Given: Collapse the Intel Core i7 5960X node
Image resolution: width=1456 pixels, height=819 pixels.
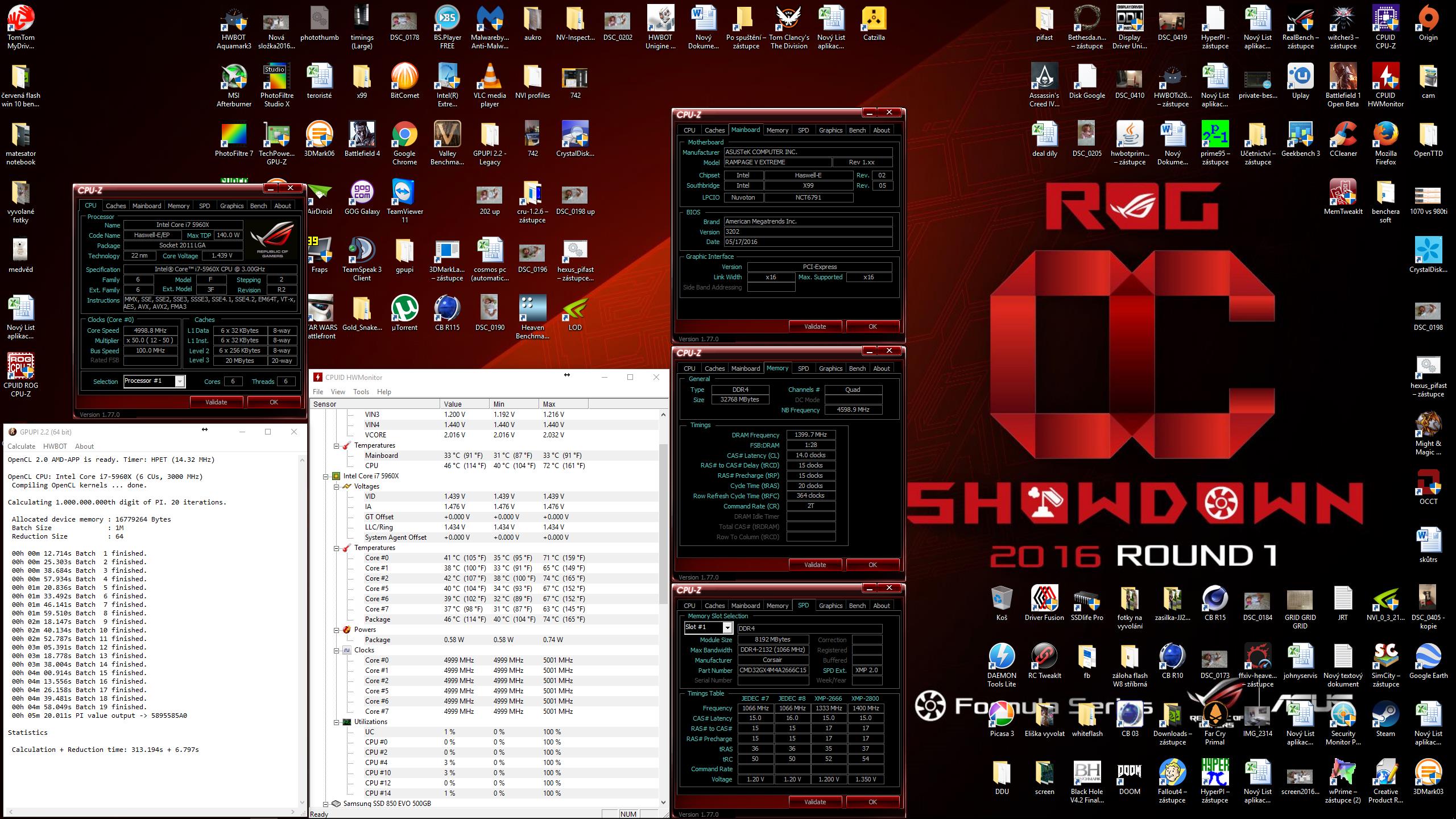Looking at the screenshot, I should tap(326, 476).
